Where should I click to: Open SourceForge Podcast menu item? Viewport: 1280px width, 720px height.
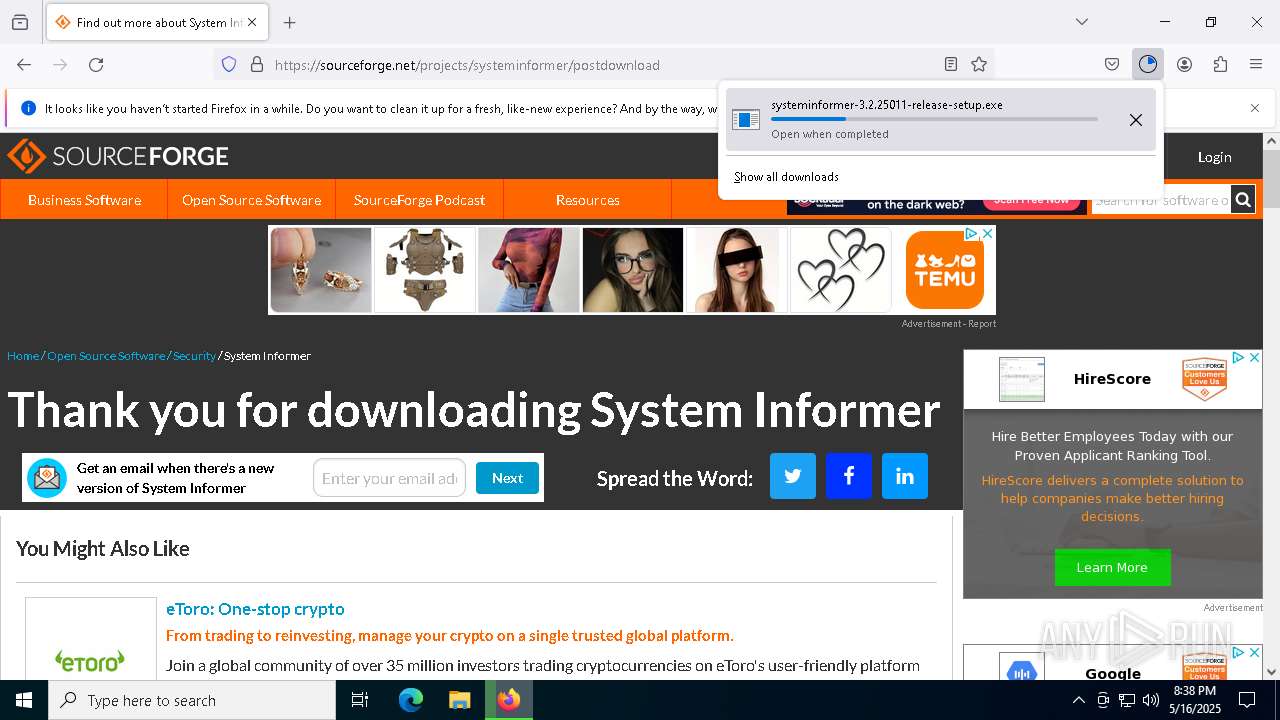420,200
